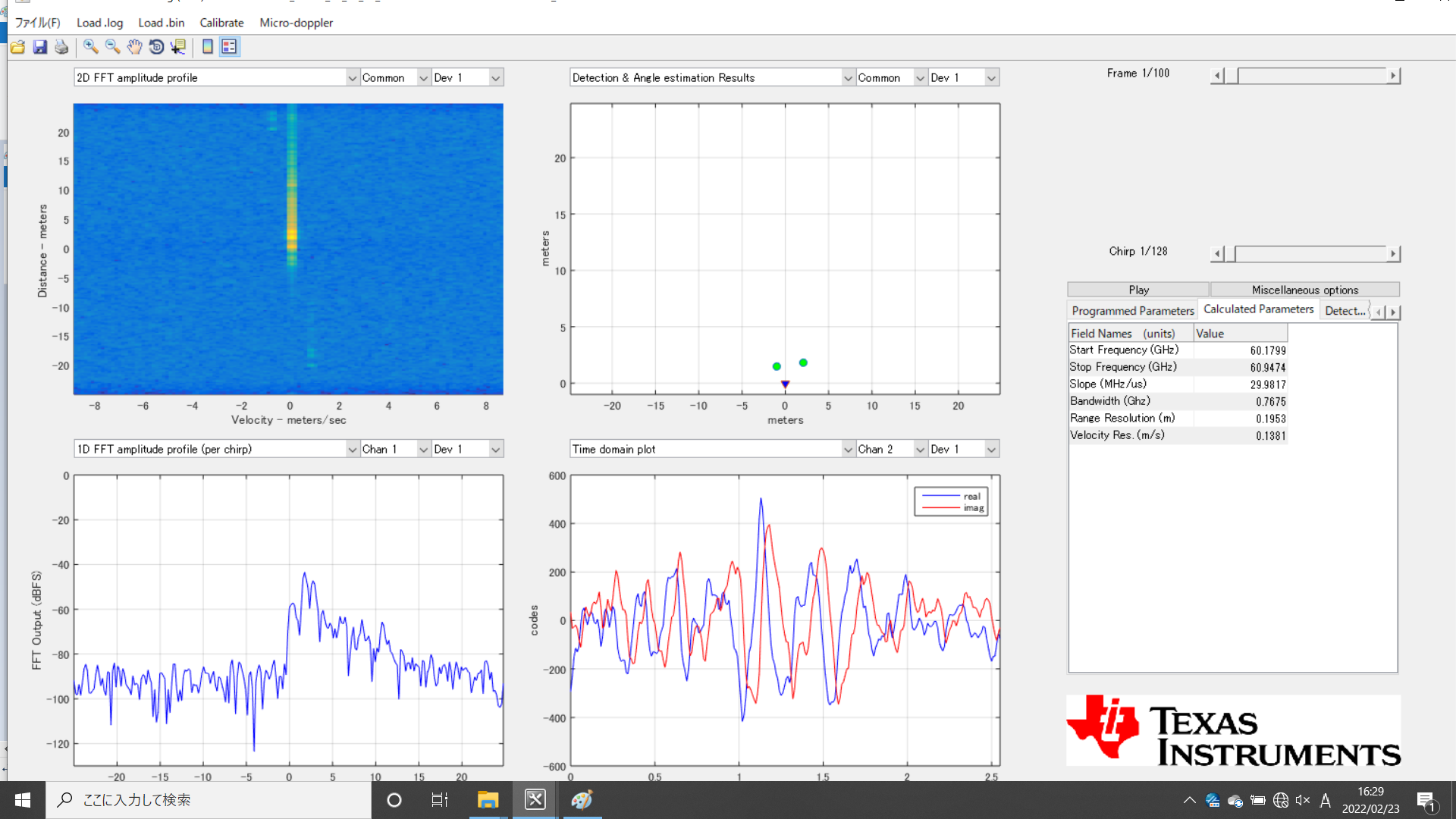Open the Calibrate menu
Viewport: 1456px width, 819px height.
point(221,23)
